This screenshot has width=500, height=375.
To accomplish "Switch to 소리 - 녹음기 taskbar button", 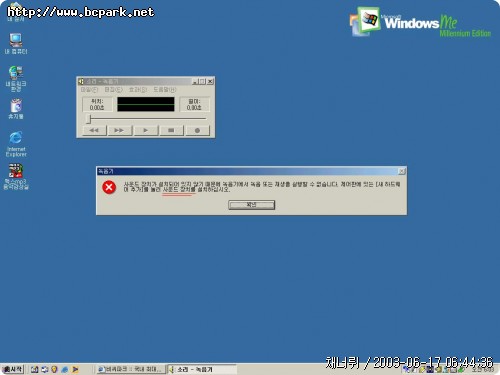I will [x=201, y=369].
